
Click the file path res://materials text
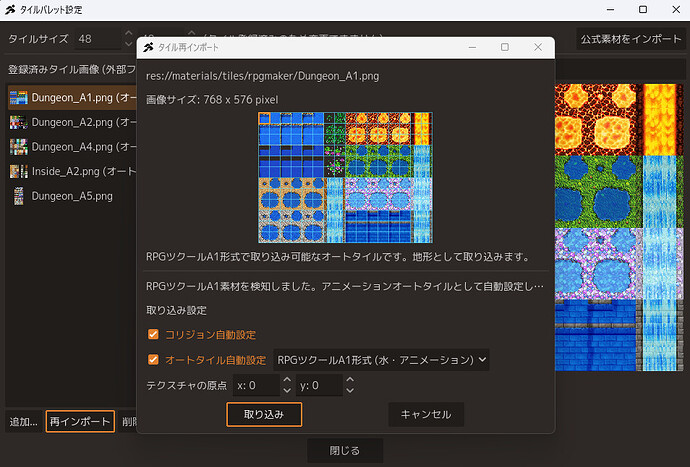[262, 76]
